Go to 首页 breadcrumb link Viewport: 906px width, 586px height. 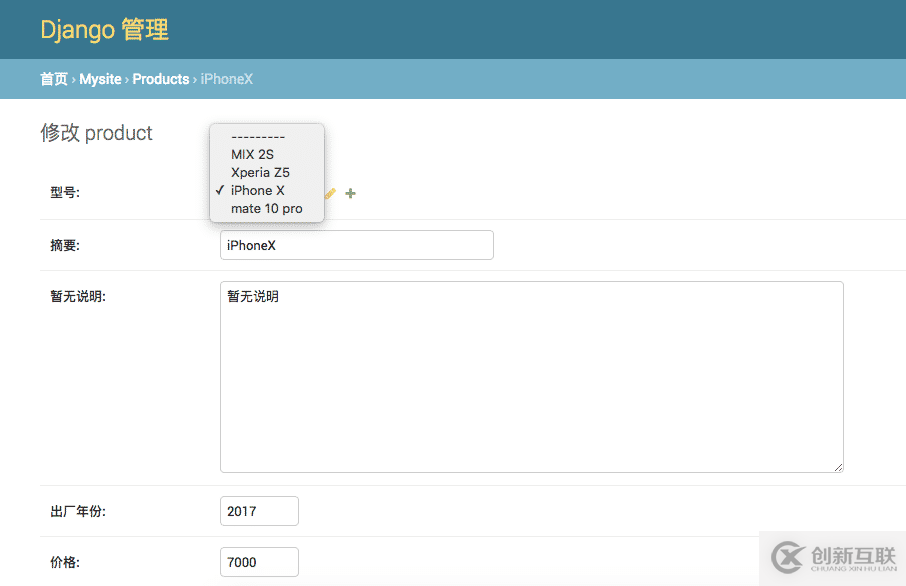[54, 79]
